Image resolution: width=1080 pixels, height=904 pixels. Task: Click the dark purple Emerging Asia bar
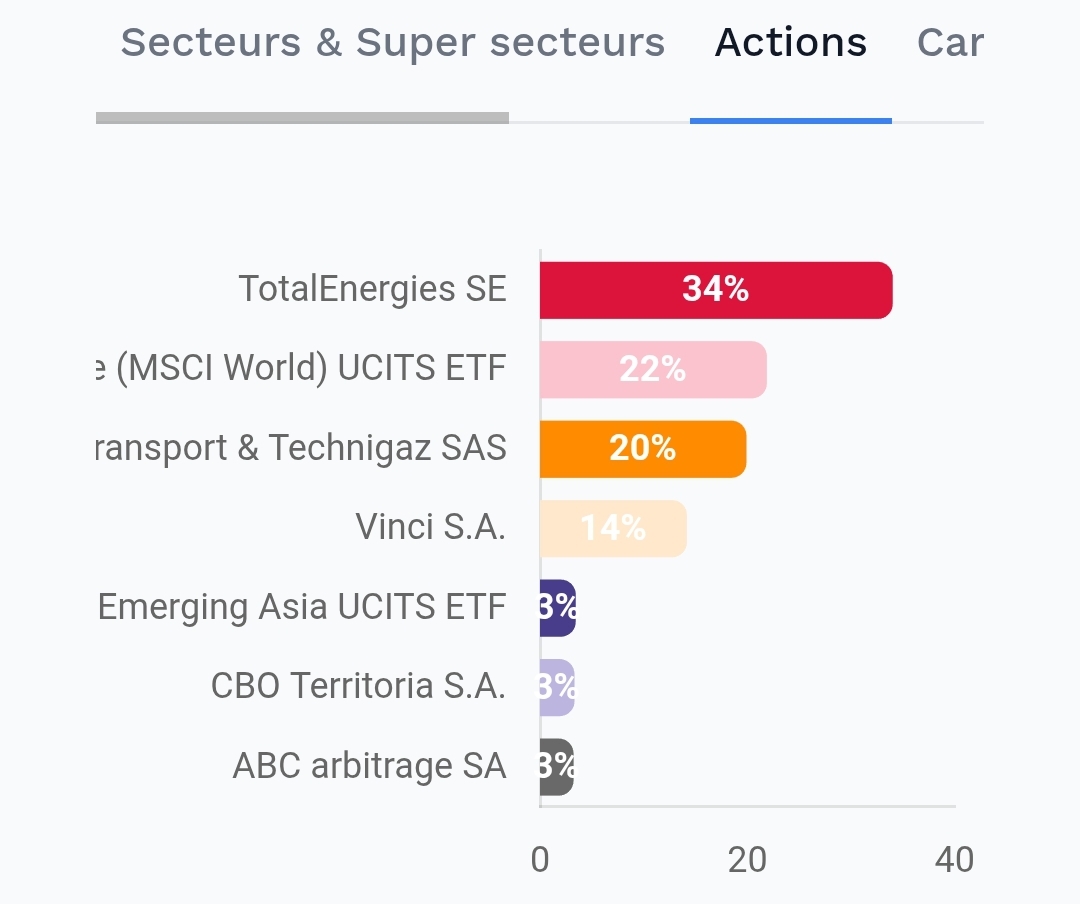pos(557,608)
